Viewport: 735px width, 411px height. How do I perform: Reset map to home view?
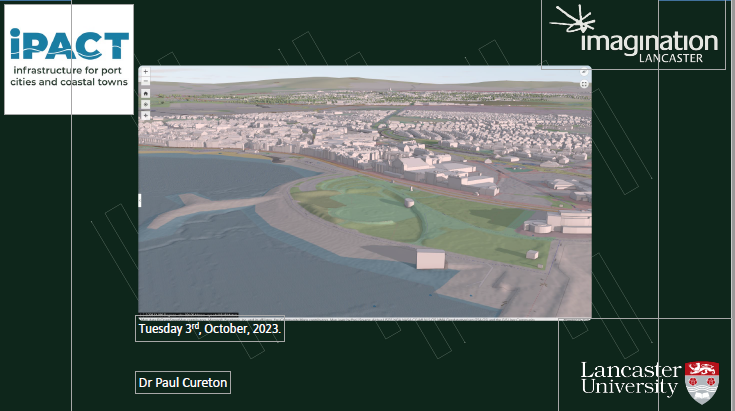(x=145, y=93)
